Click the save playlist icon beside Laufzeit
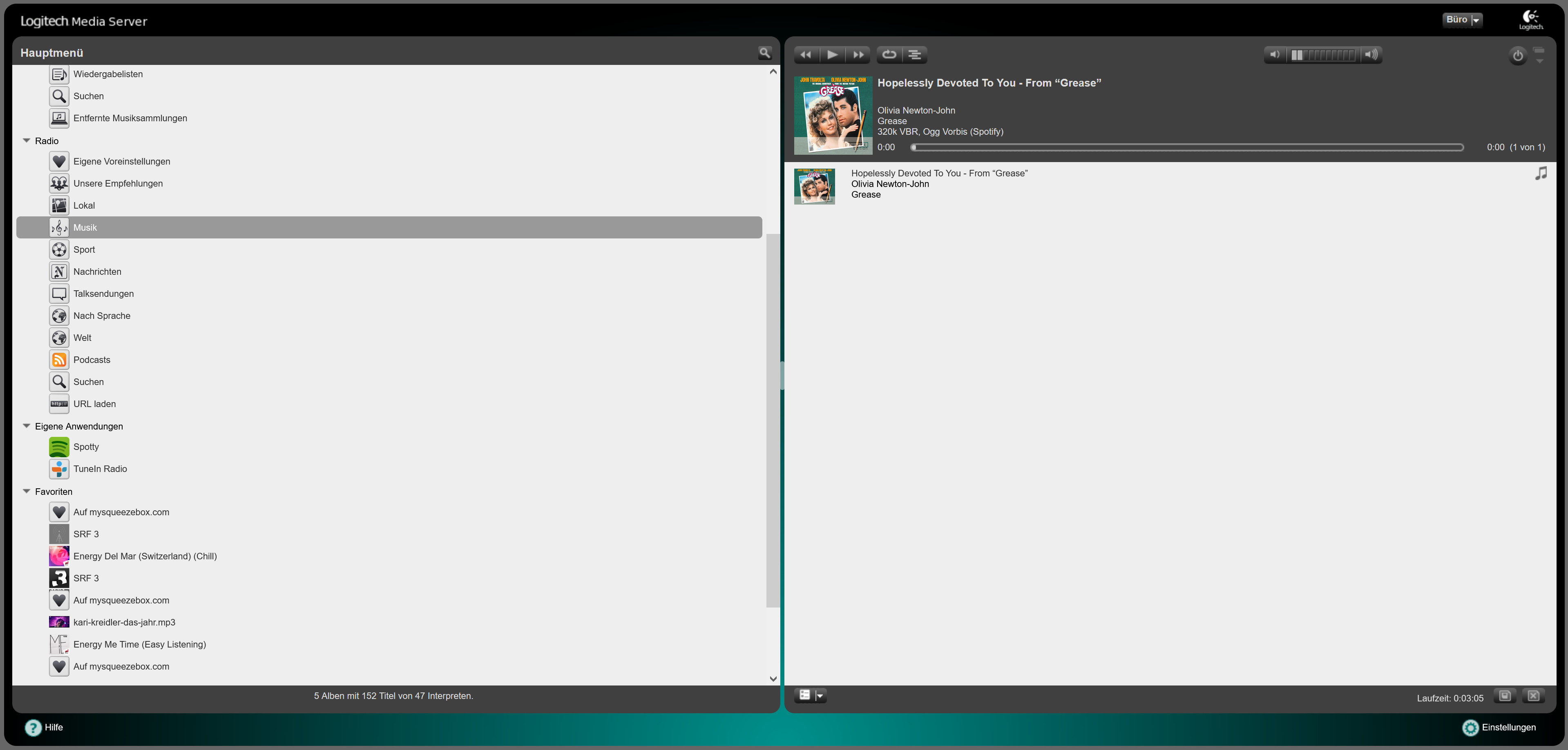 pos(1505,696)
